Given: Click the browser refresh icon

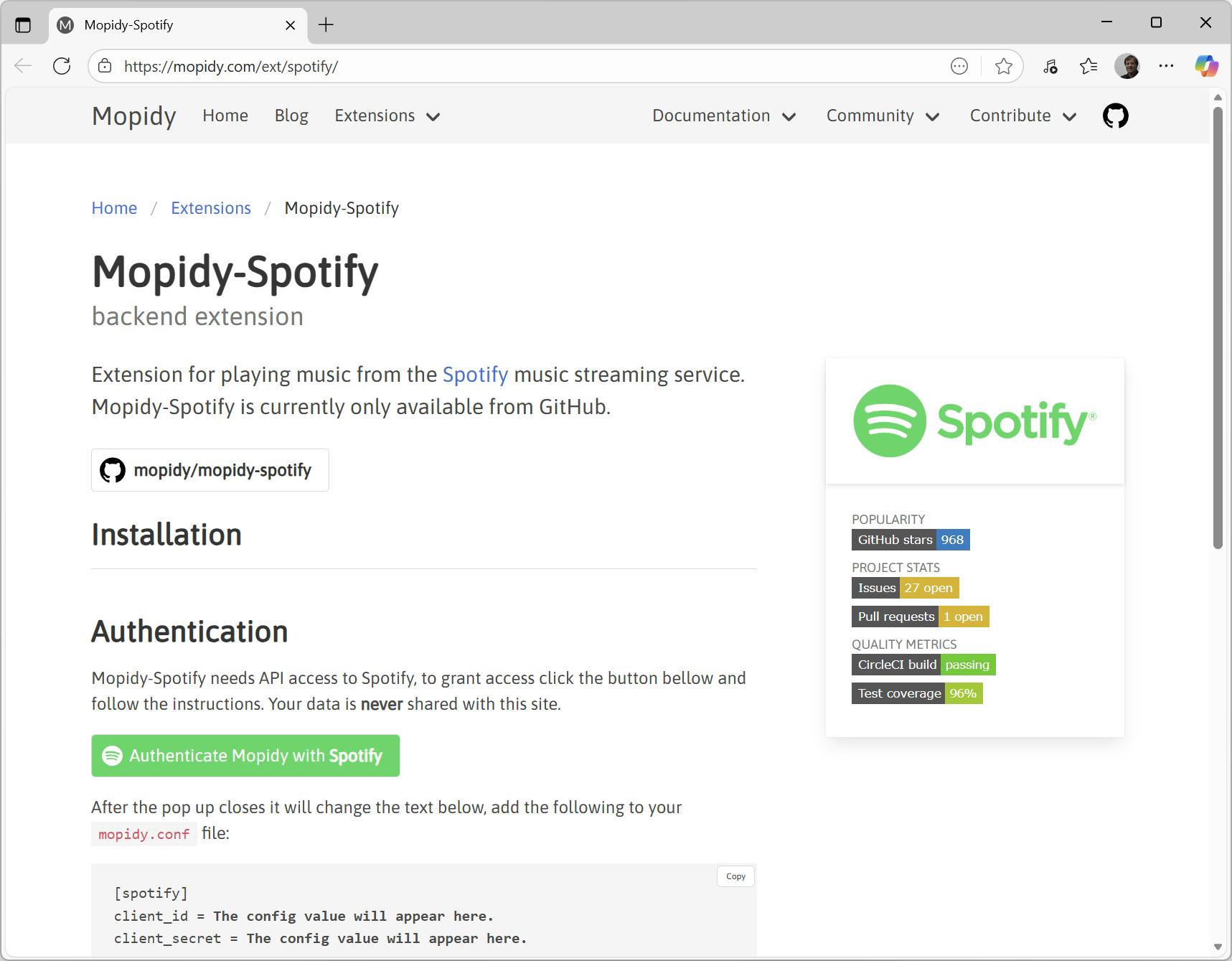Looking at the screenshot, I should pos(62,66).
